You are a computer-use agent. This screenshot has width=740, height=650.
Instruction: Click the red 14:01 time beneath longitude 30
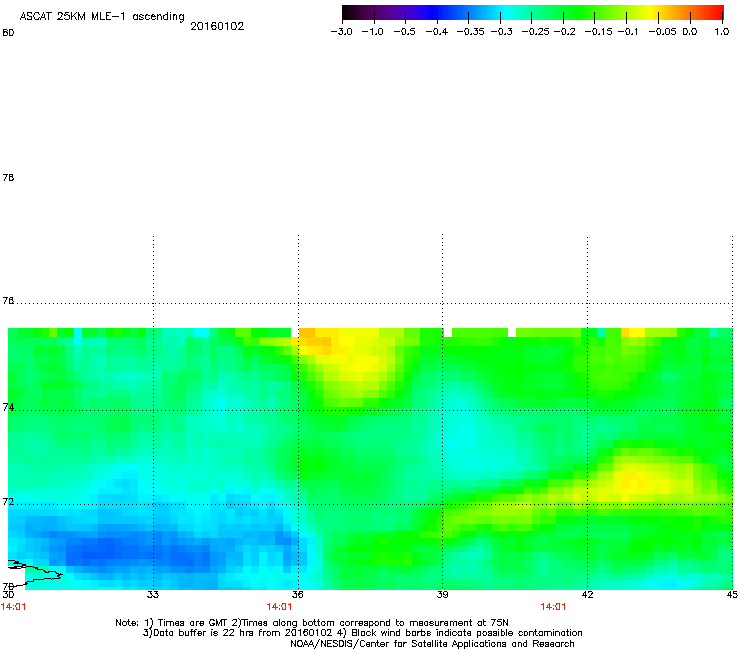[13, 607]
